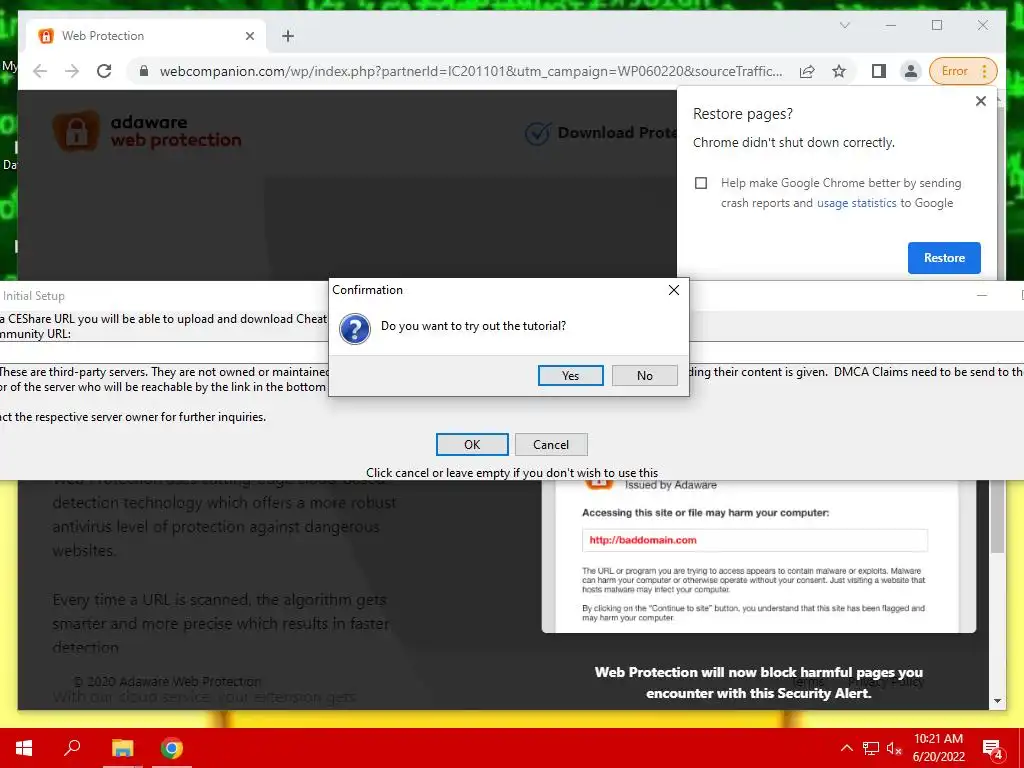Viewport: 1024px width, 768px height.
Task: Click the © 2020 Adaware Web Protection text
Action: tap(167, 681)
